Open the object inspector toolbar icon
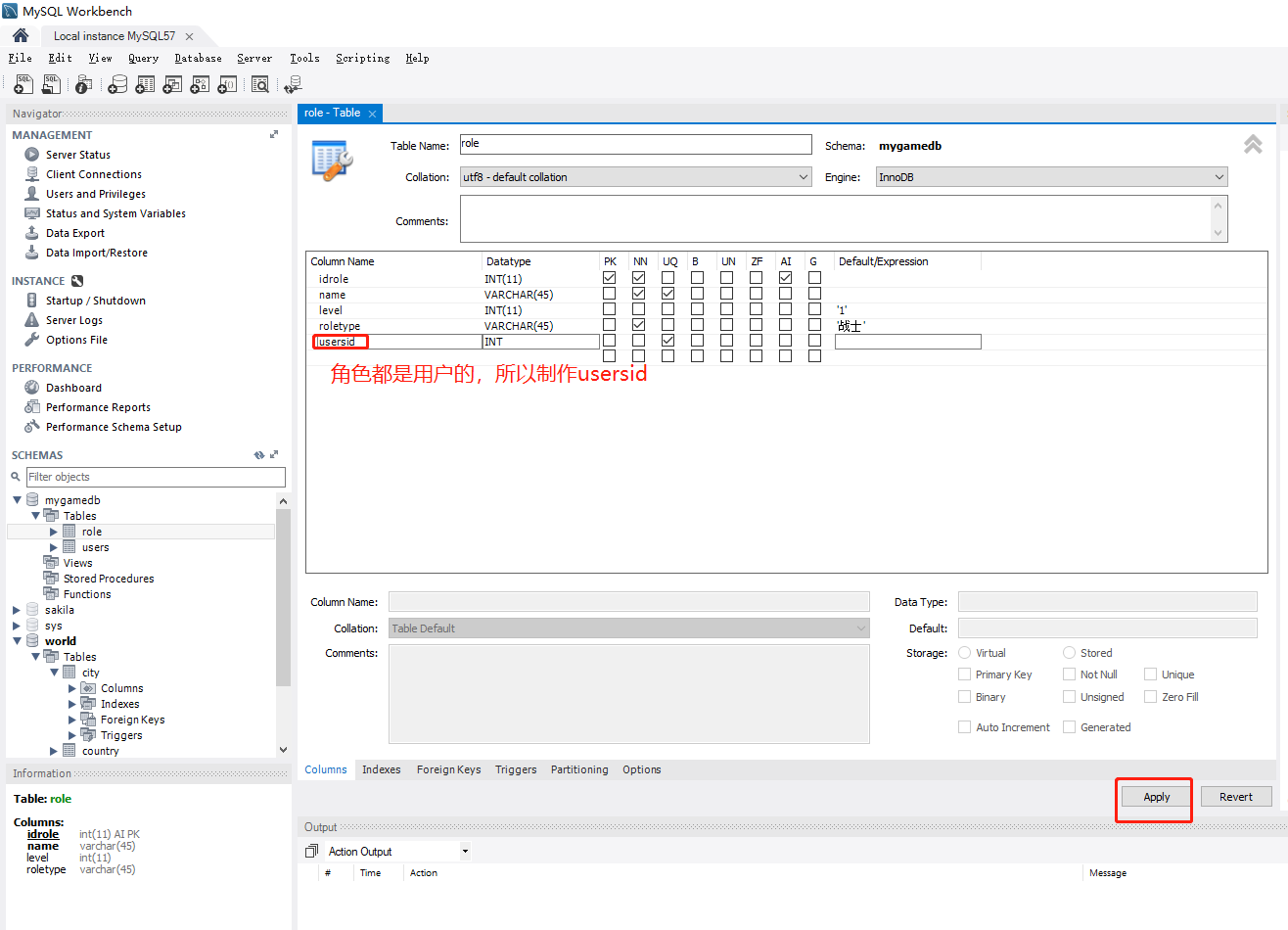Screen dimensions: 1288x930 click(84, 85)
